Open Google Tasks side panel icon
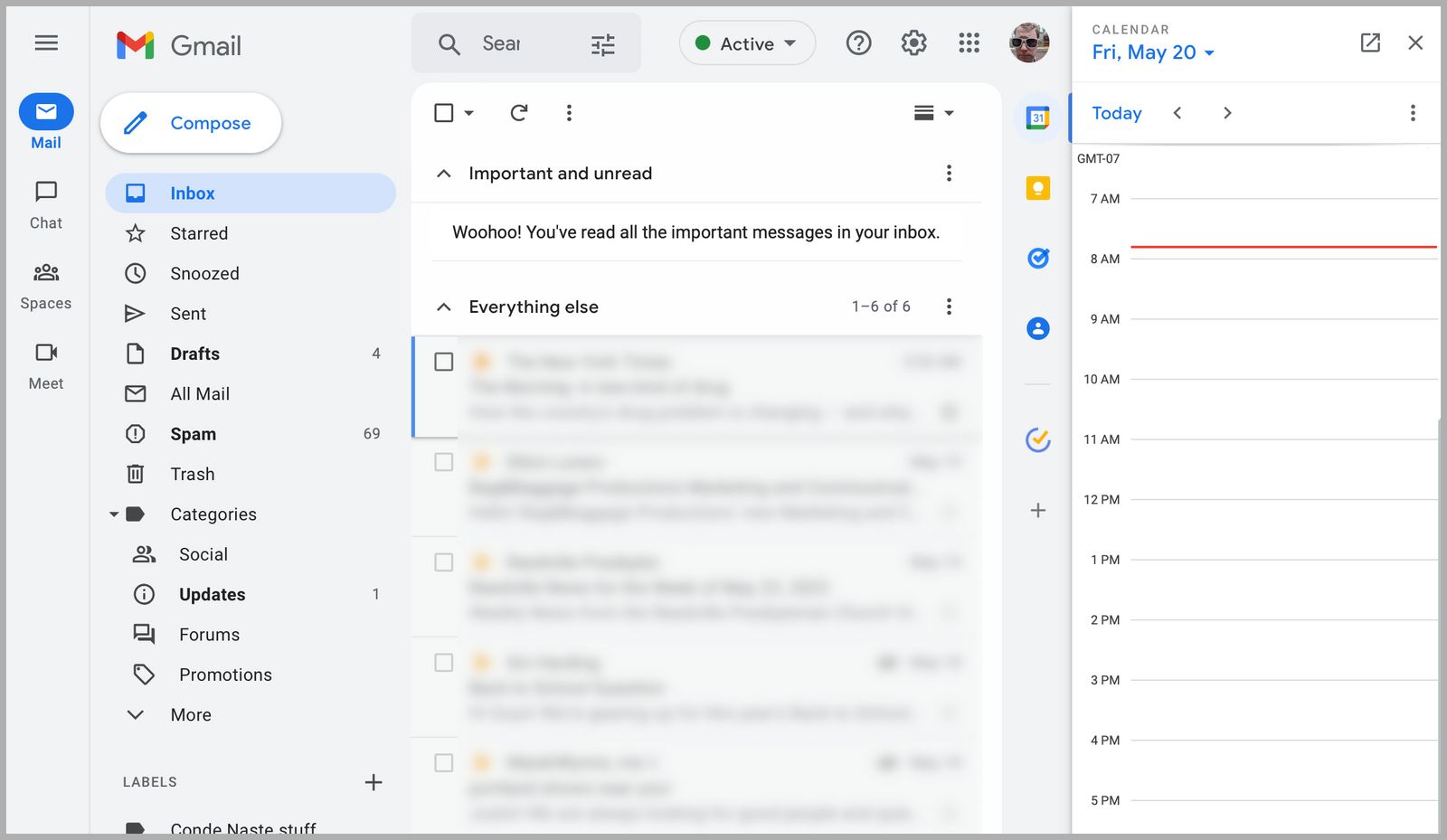The width and height of the screenshot is (1447, 840). coord(1038,259)
